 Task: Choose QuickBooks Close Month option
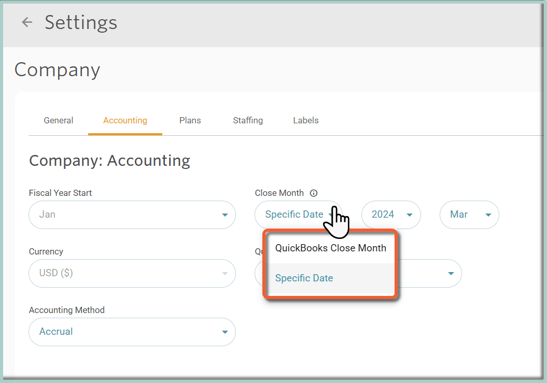click(x=330, y=248)
